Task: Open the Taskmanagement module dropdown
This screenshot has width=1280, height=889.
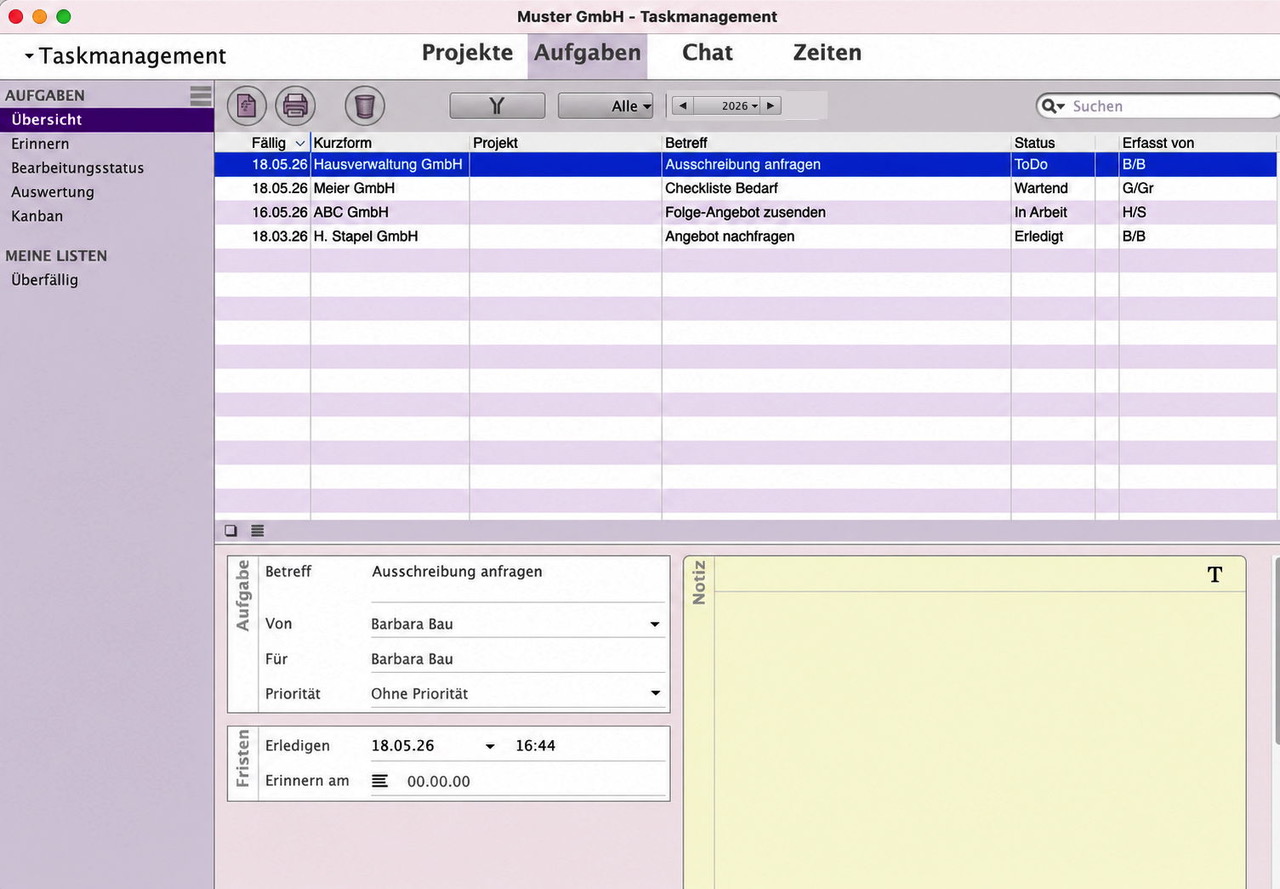Action: 127,56
